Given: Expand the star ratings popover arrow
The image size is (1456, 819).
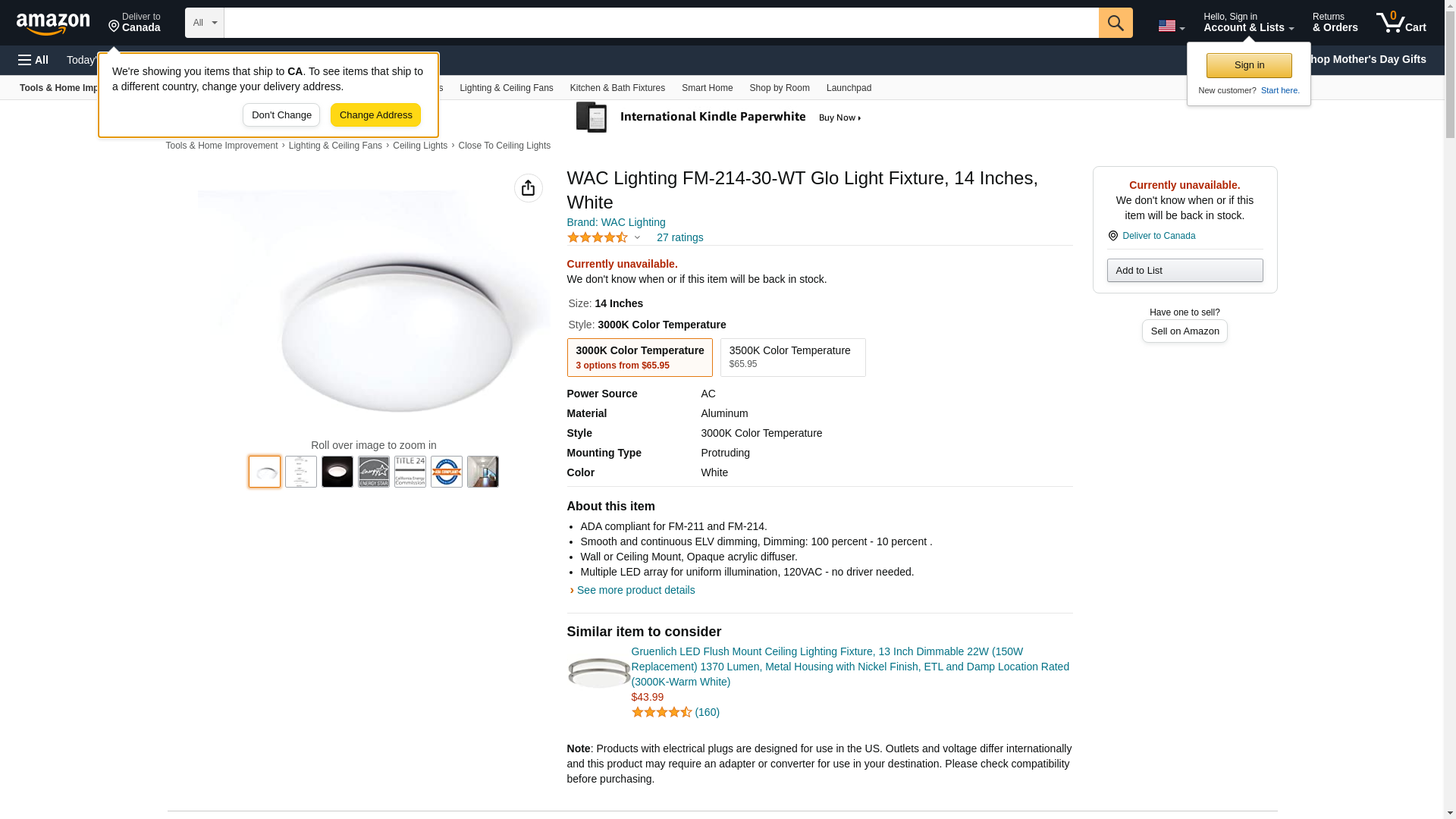Looking at the screenshot, I should [637, 238].
